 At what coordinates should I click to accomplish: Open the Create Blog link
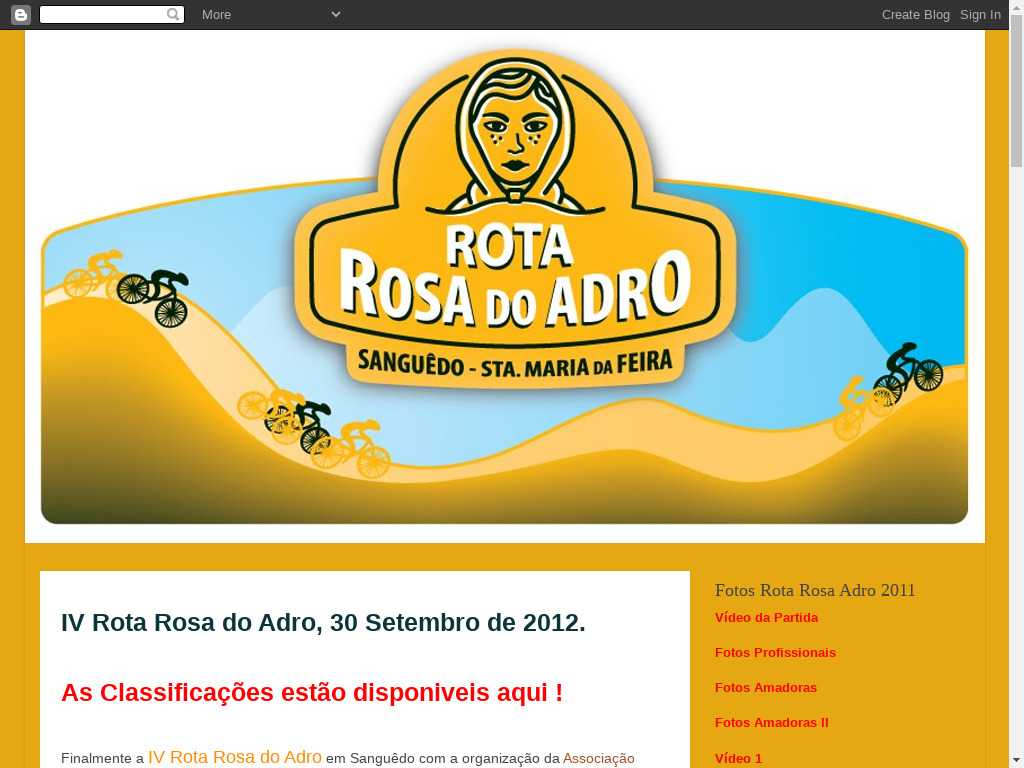(x=915, y=14)
